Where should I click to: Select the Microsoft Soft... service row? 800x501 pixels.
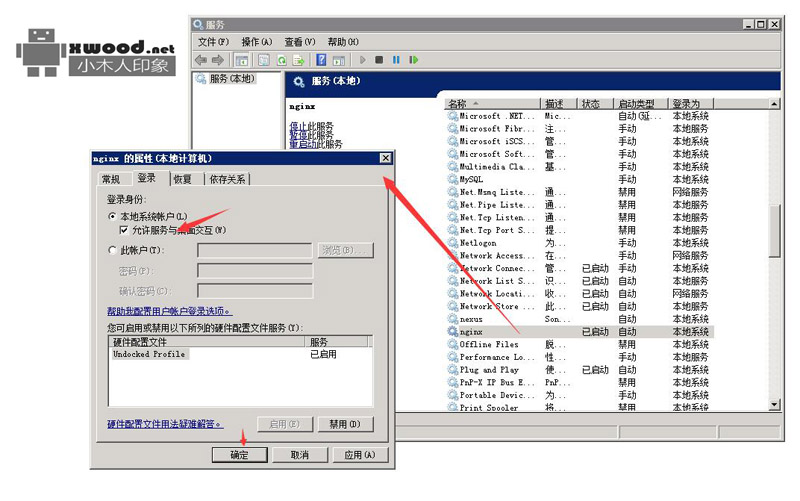[x=580, y=154]
